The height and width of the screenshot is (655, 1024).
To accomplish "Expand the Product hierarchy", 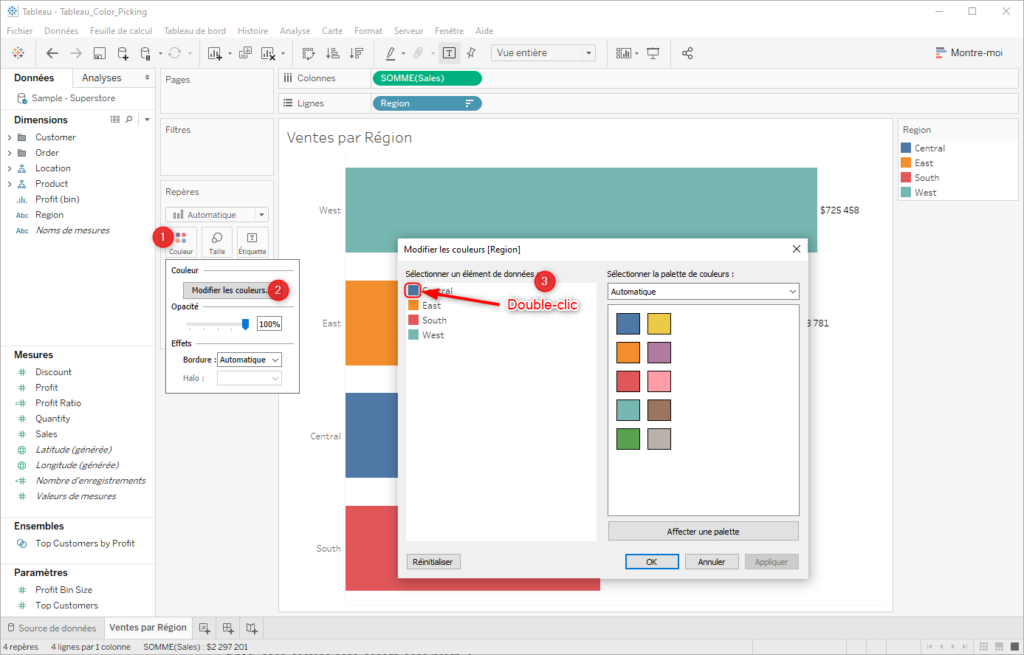I will (x=9, y=184).
